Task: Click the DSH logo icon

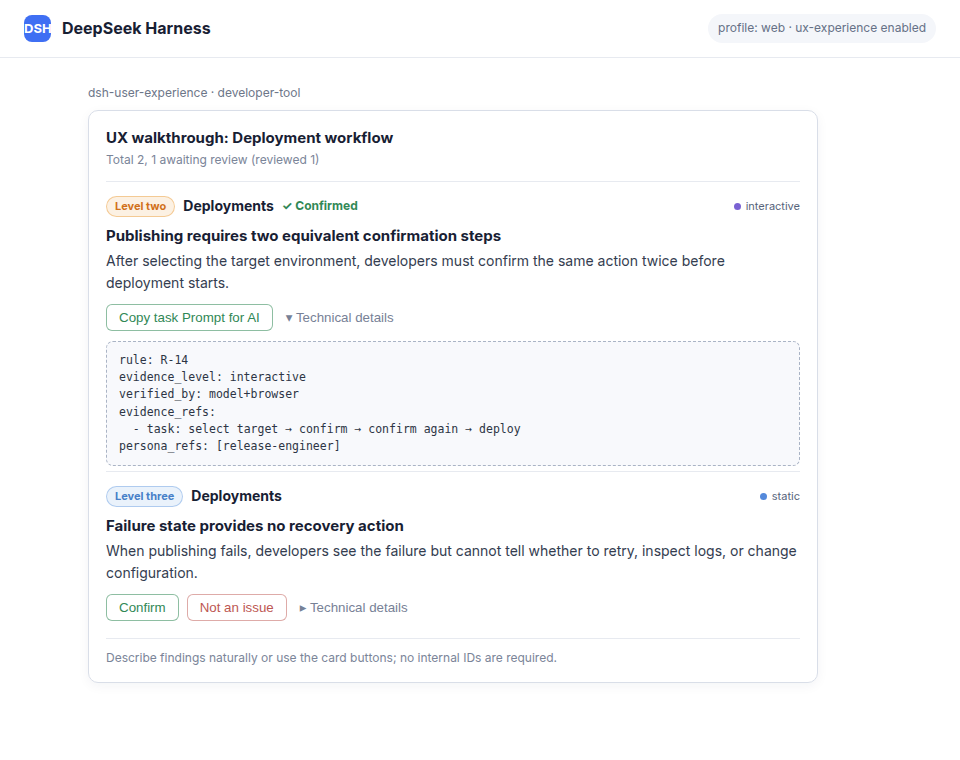Action: [37, 29]
